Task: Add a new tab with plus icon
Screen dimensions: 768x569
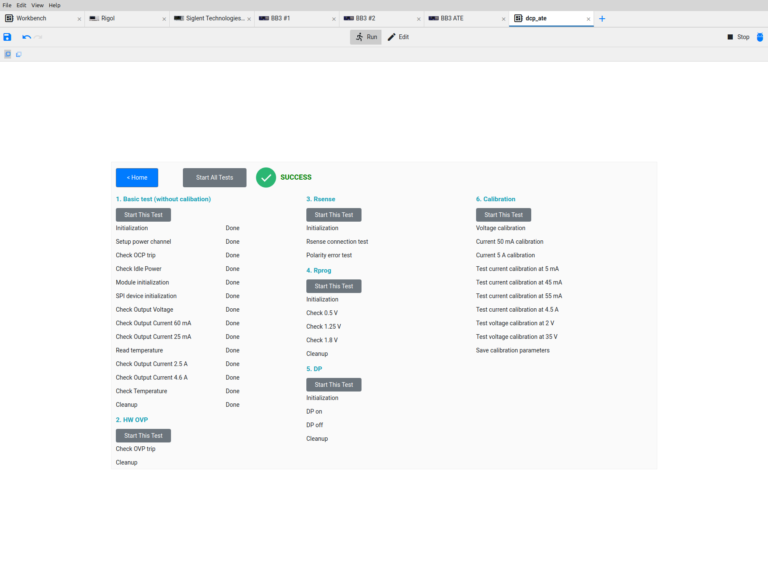Action: point(602,18)
